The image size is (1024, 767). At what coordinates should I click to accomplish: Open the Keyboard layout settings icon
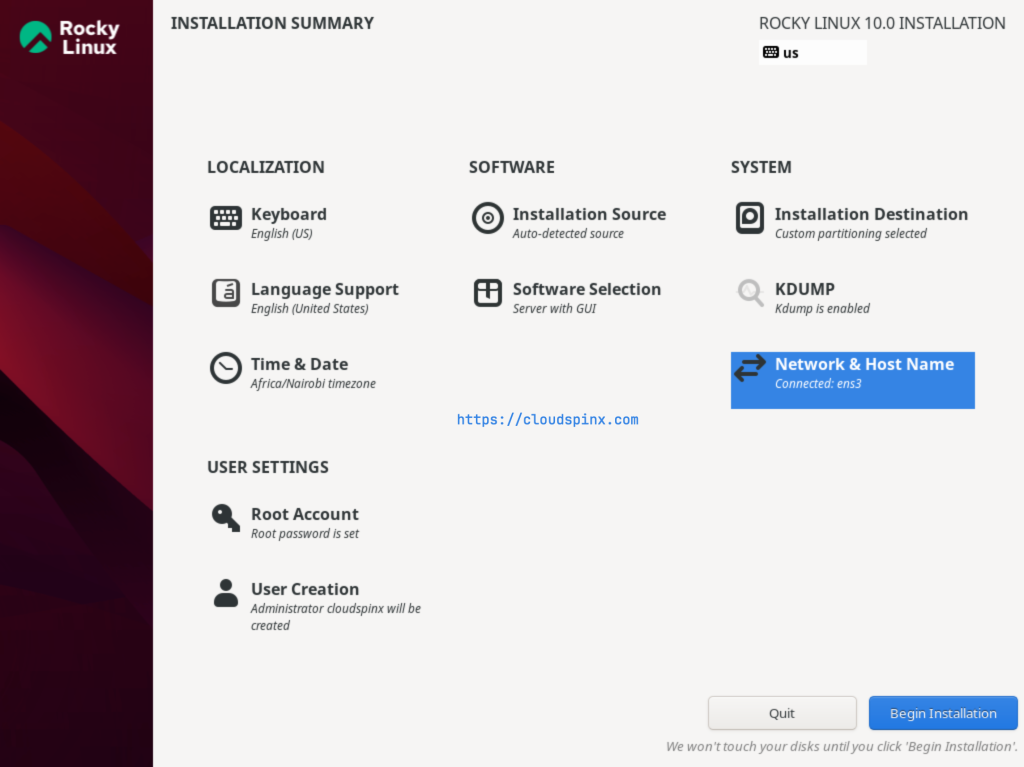225,217
